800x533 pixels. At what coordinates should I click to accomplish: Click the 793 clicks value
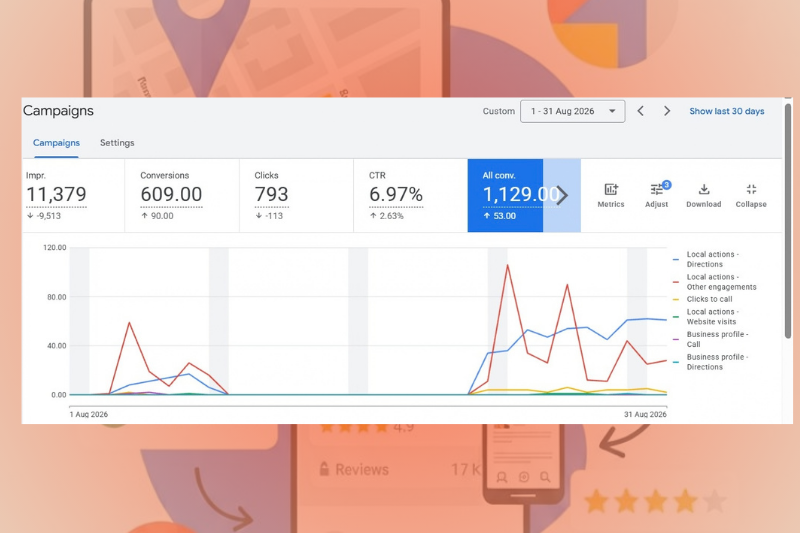point(271,194)
